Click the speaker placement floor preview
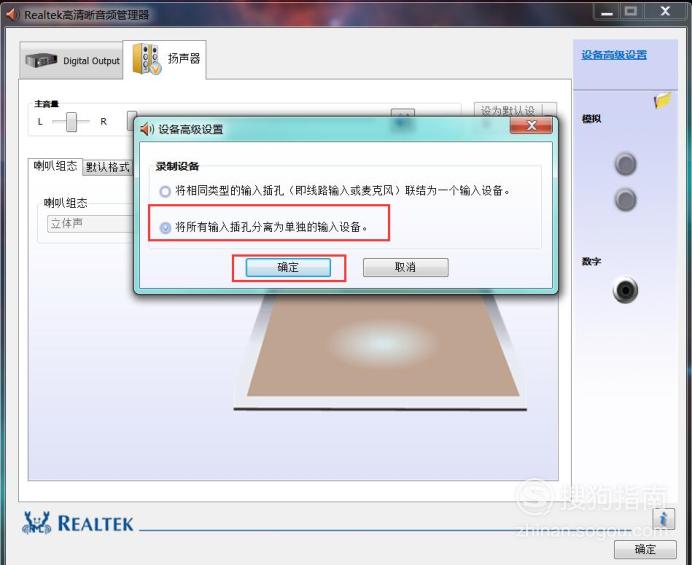The height and width of the screenshot is (565, 692). [382, 347]
